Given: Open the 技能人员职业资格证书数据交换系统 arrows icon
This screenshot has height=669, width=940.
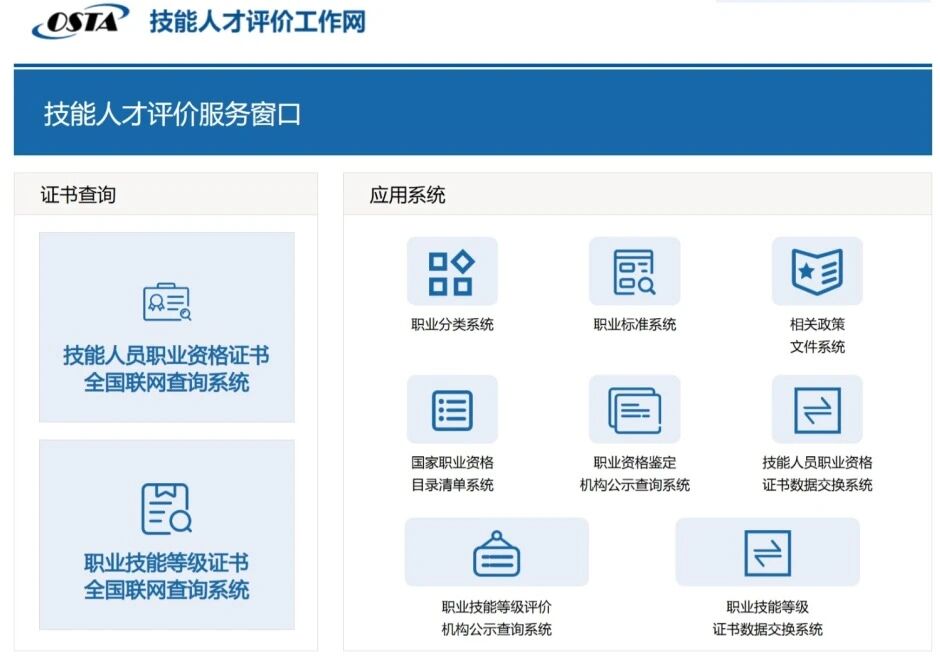Looking at the screenshot, I should [x=817, y=408].
